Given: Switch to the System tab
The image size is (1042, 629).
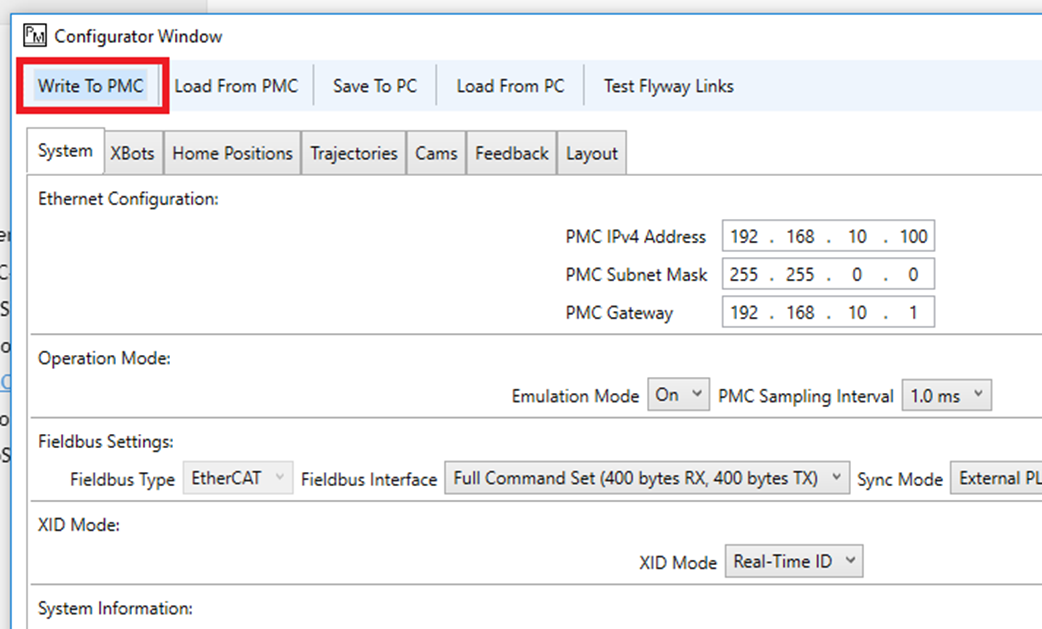Looking at the screenshot, I should (65, 152).
